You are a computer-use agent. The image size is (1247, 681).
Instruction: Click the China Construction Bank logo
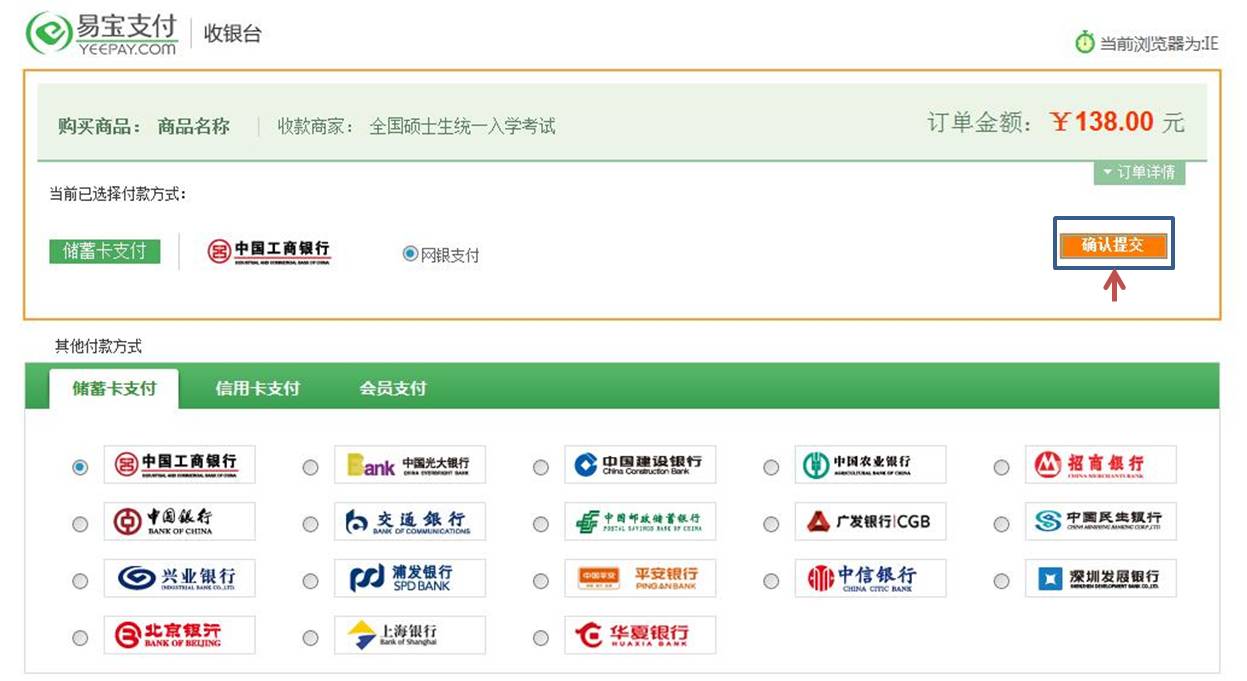click(x=640, y=465)
